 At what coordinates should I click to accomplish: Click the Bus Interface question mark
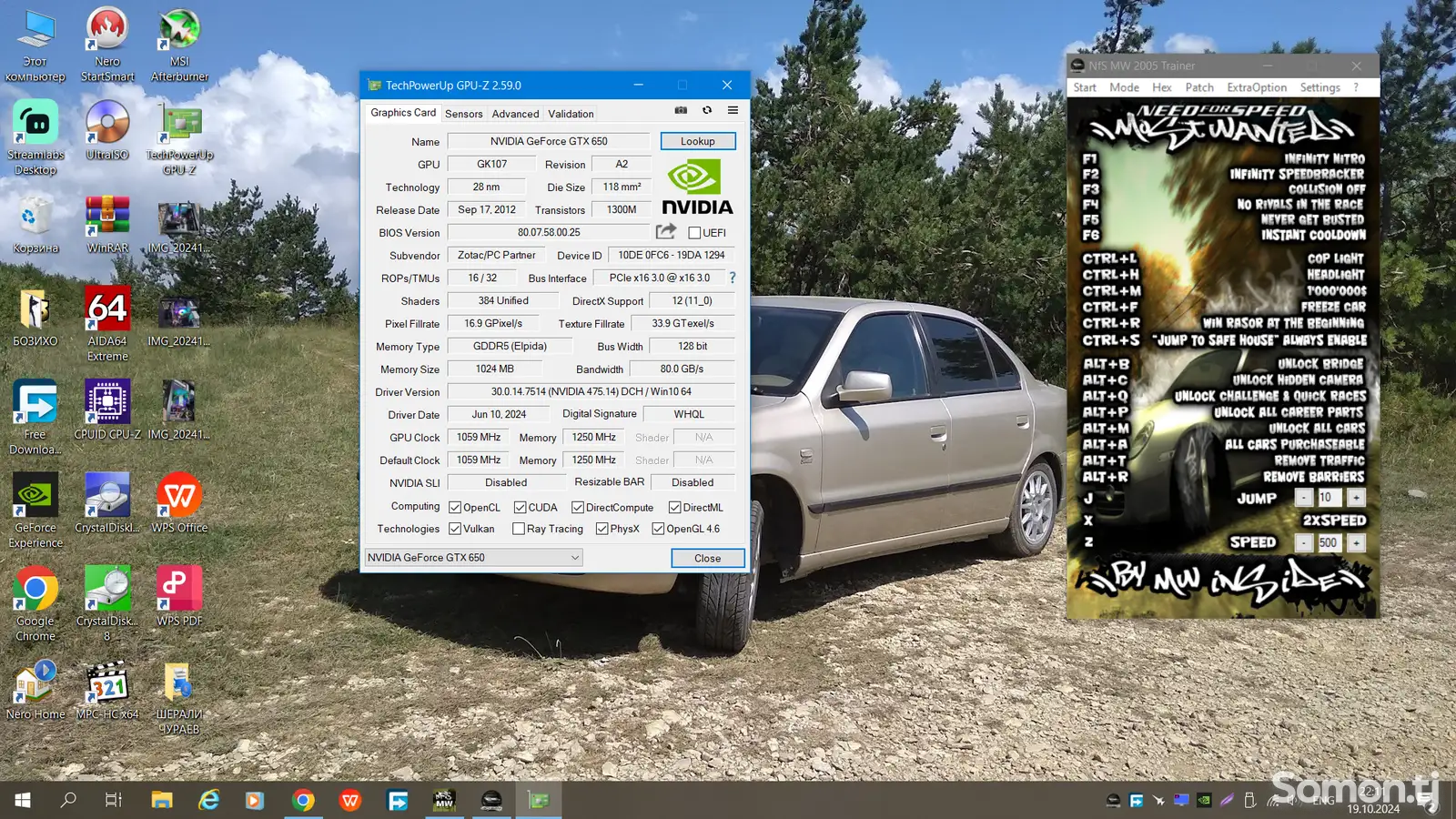click(x=733, y=278)
